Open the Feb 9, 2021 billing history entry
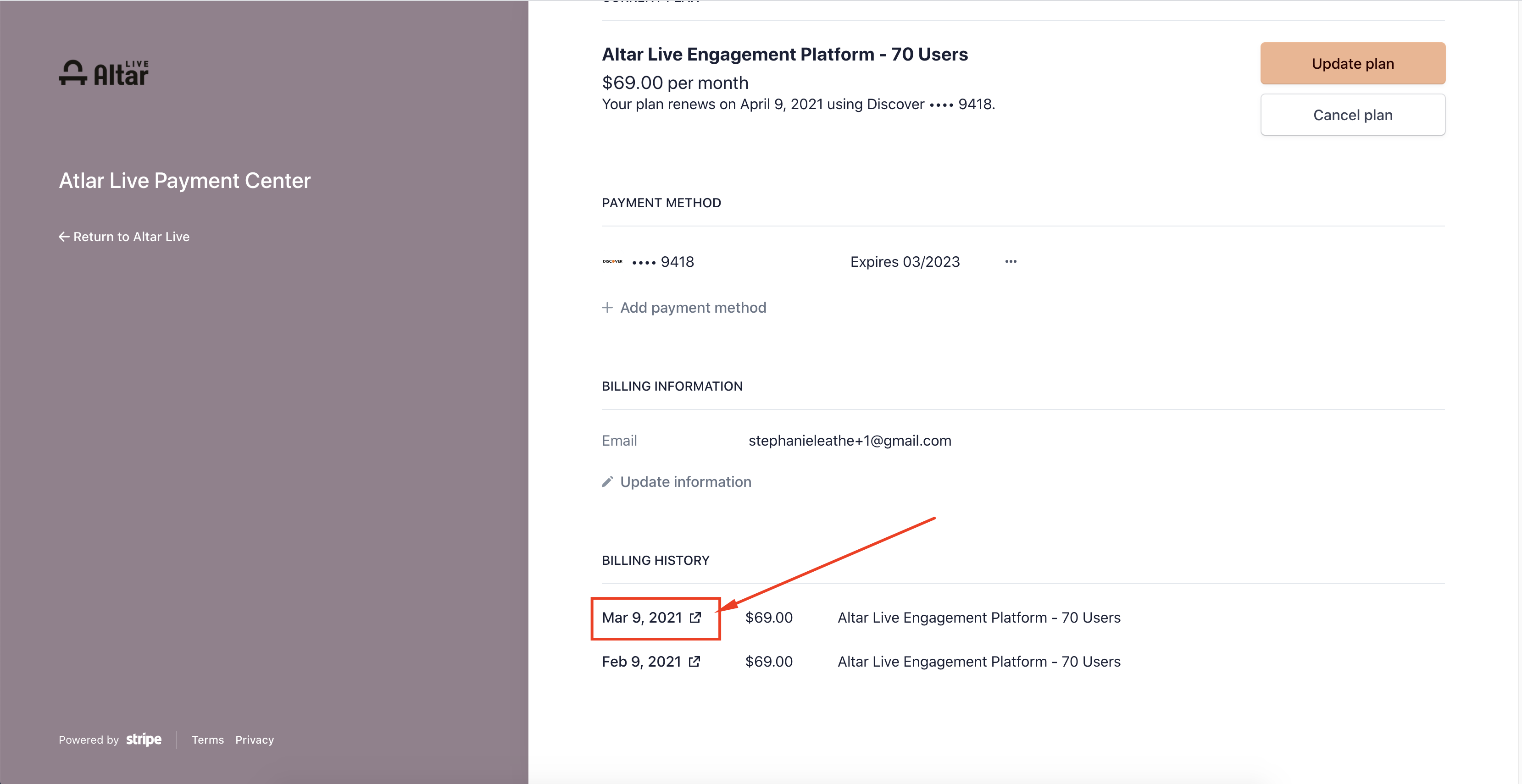This screenshot has width=1522, height=784. [641, 662]
